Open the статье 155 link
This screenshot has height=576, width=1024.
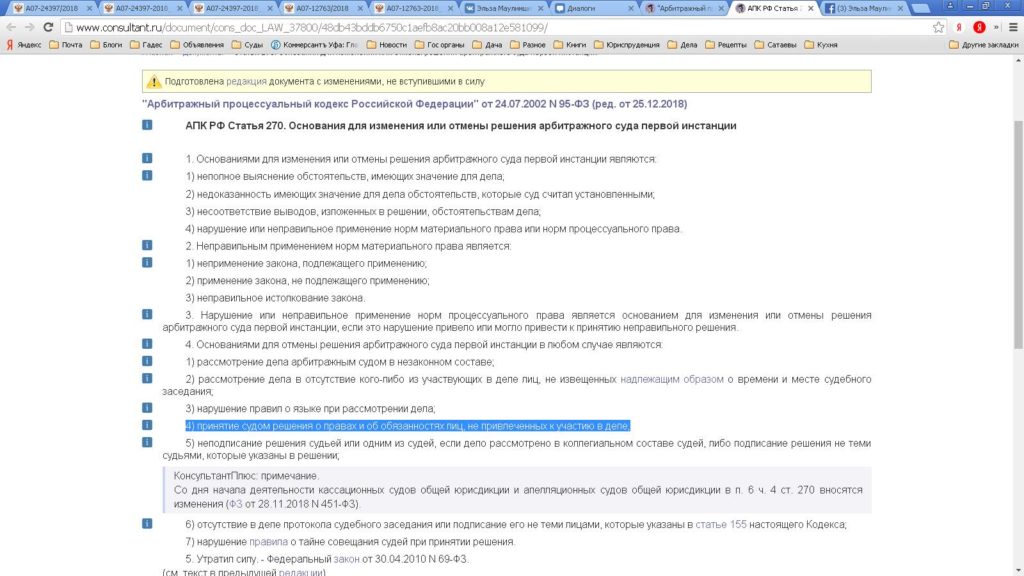tap(721, 524)
